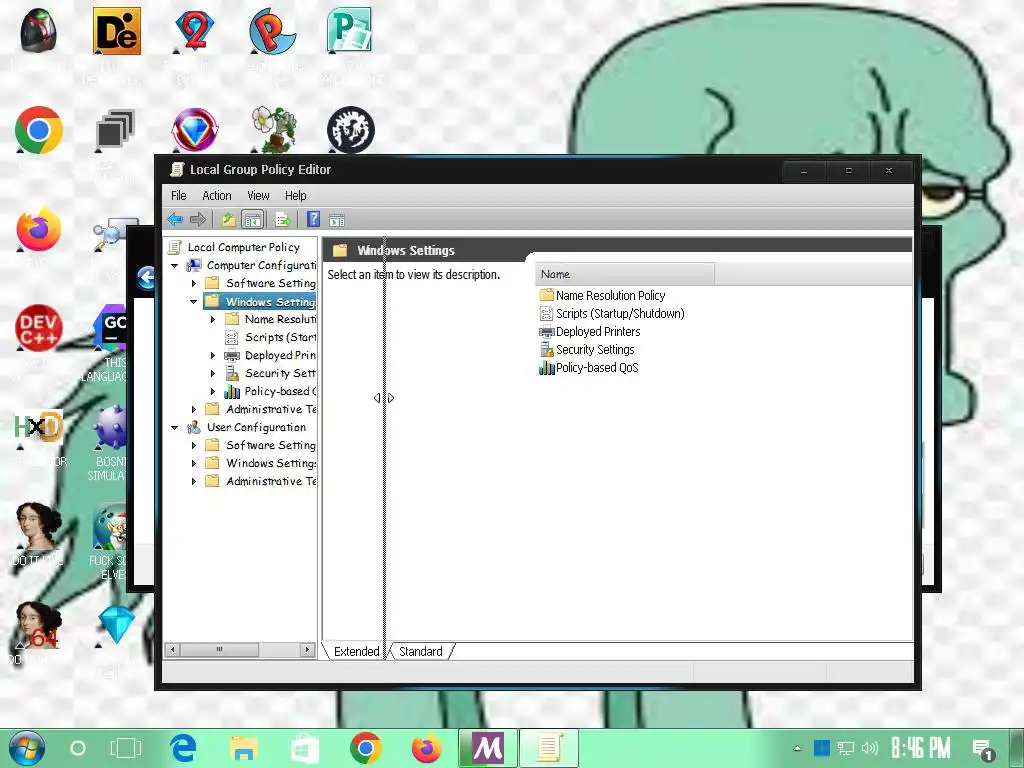The height and width of the screenshot is (768, 1024).
Task: Open the Dev-C++ desktop icon
Action: 39,328
